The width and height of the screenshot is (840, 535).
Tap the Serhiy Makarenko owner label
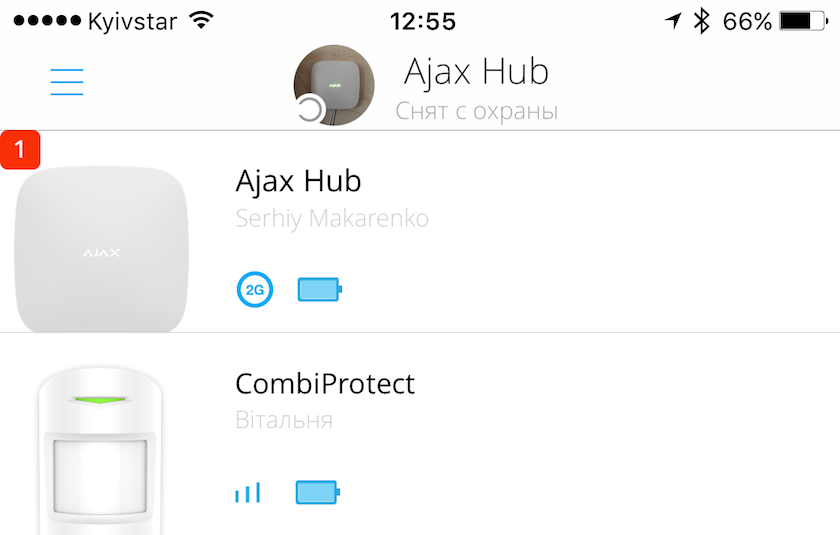(332, 218)
